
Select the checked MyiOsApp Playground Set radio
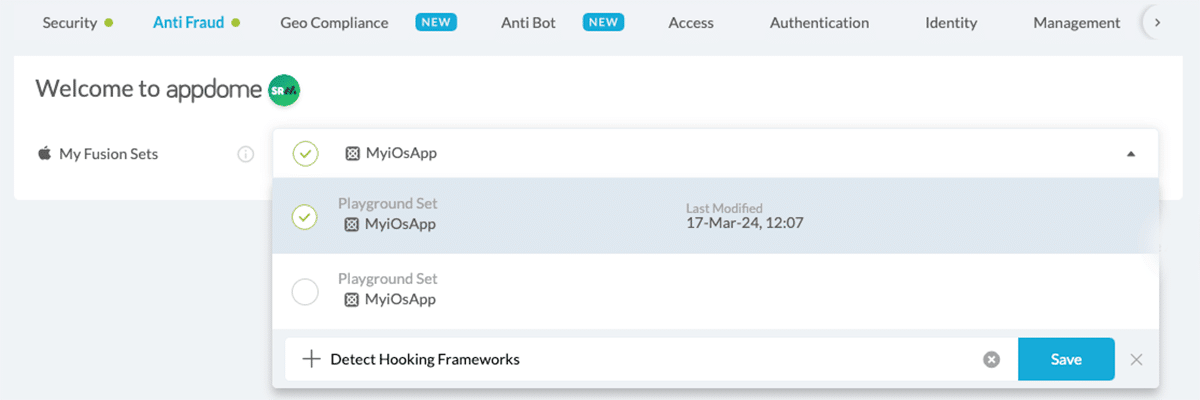pos(304,216)
